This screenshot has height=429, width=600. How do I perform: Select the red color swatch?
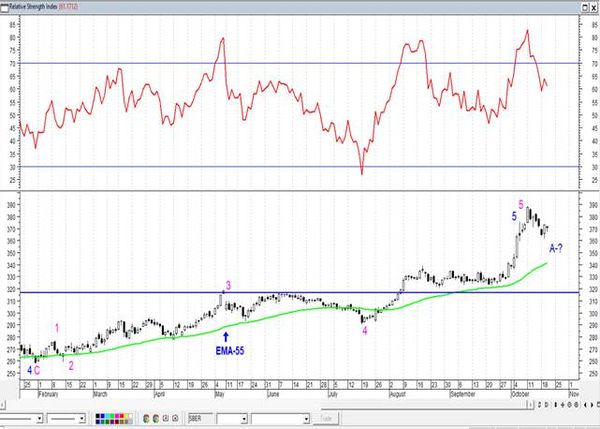pyautogui.click(x=121, y=416)
